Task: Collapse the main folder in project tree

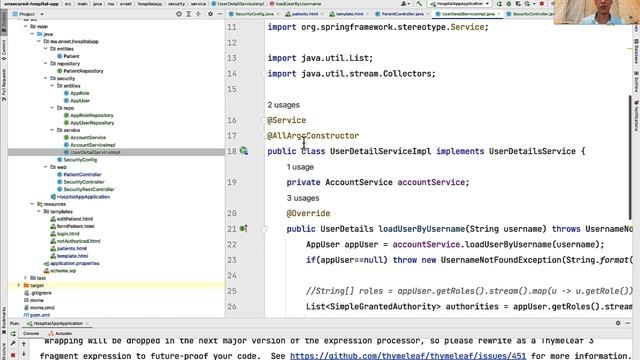Action: tap(26, 27)
